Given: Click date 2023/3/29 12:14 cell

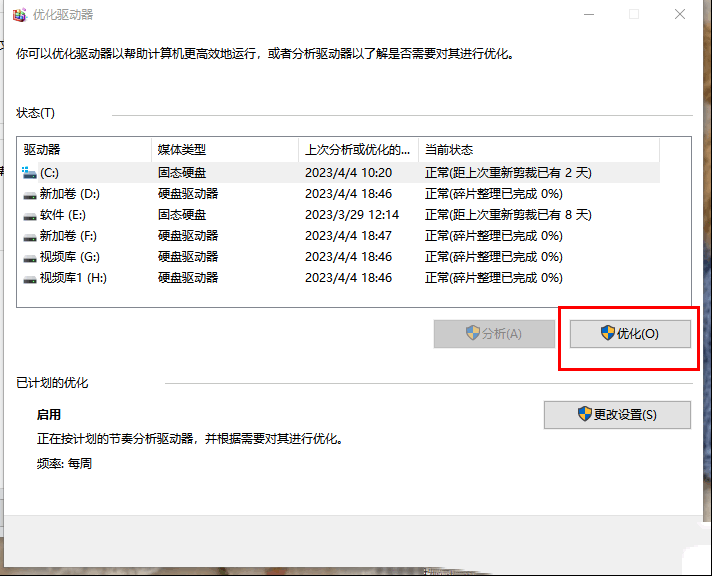Looking at the screenshot, I should (352, 215).
